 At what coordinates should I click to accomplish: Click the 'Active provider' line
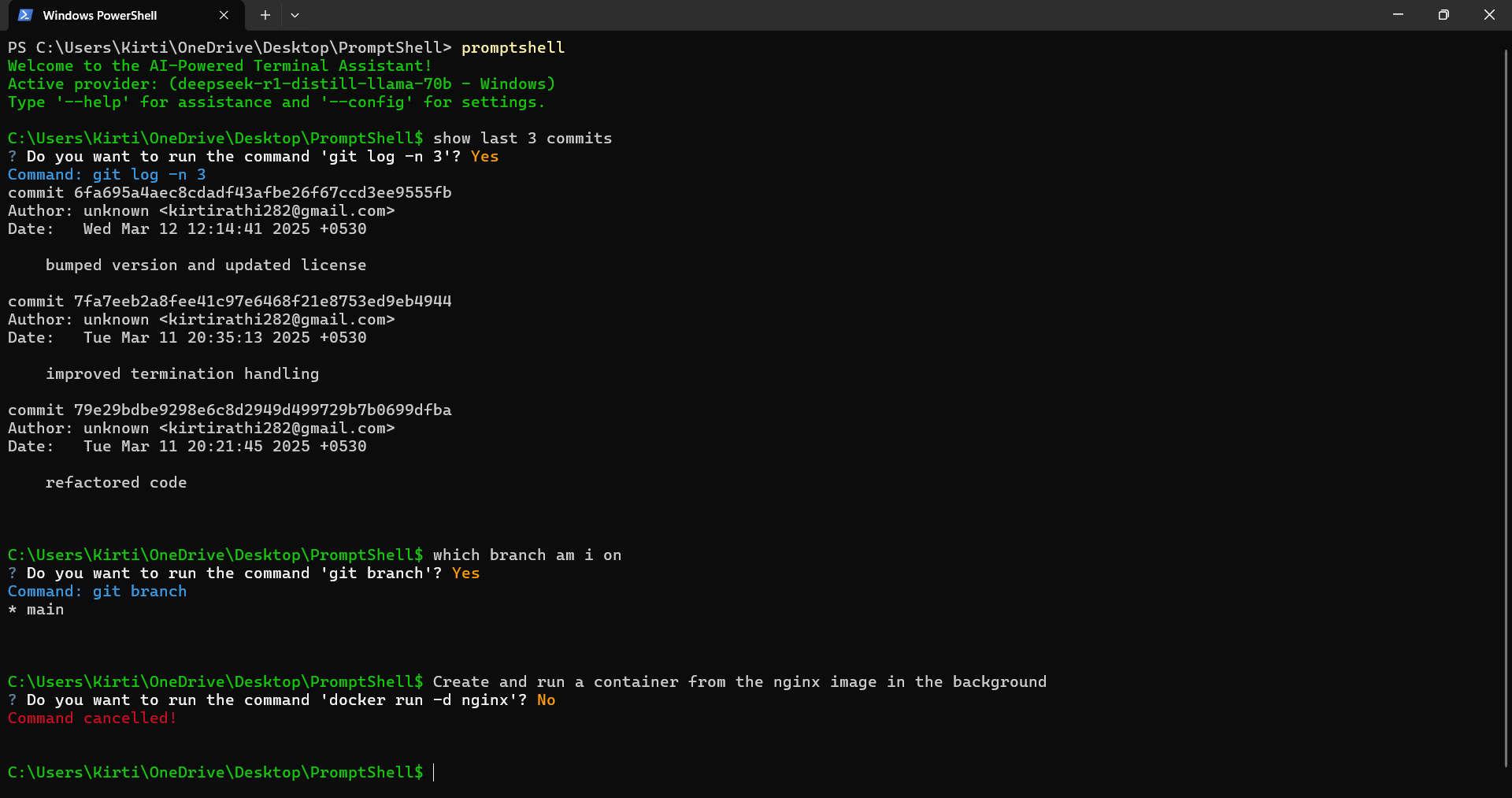(281, 84)
